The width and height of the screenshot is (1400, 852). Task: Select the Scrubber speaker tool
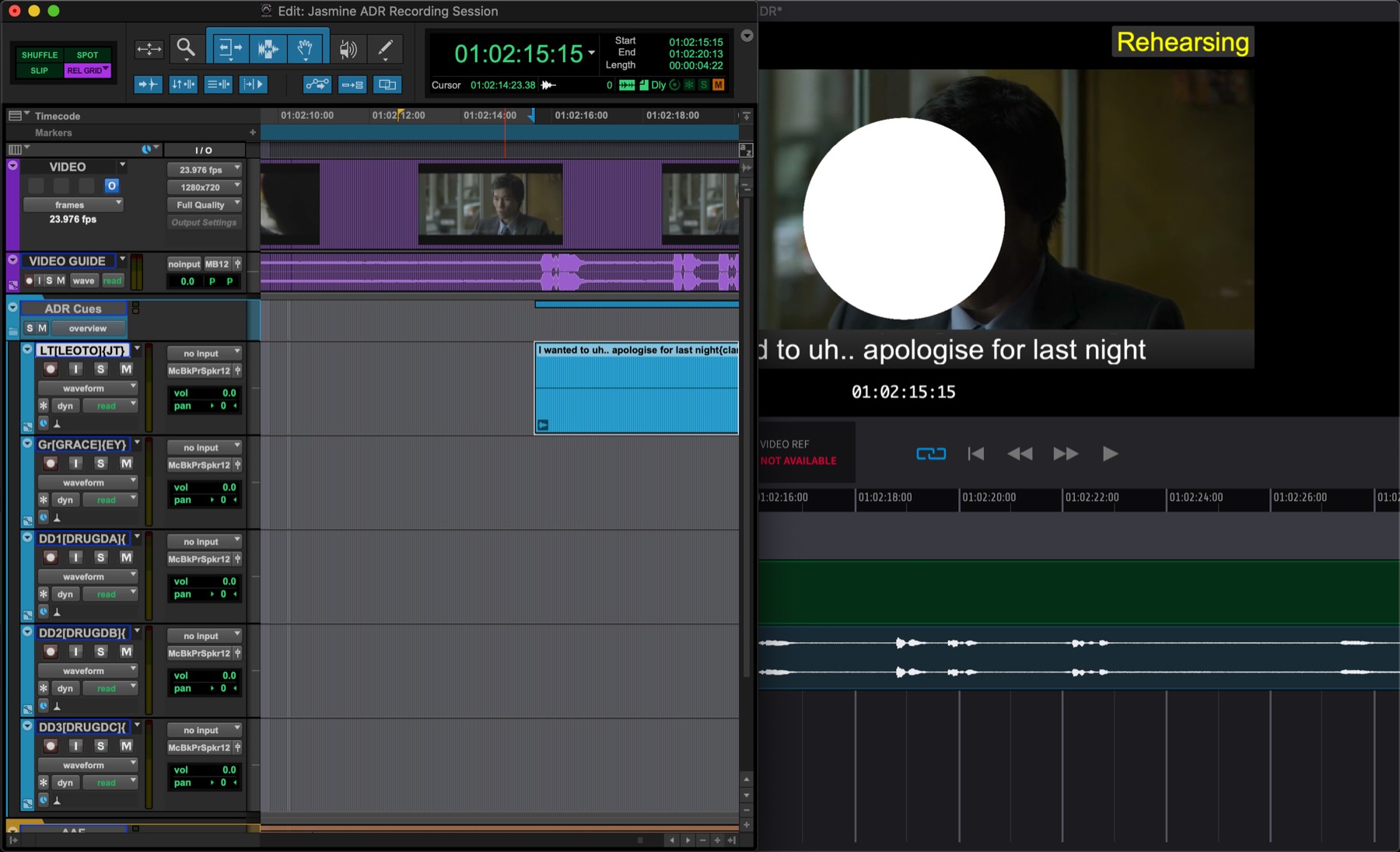click(348, 49)
